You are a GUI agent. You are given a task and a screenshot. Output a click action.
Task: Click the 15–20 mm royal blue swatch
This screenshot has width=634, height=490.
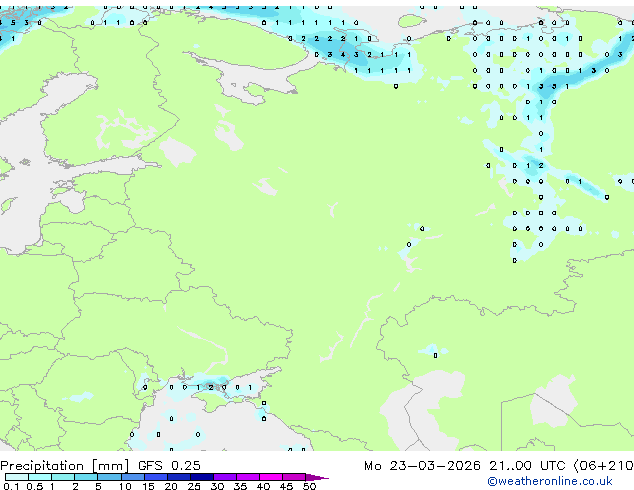click(x=155, y=477)
